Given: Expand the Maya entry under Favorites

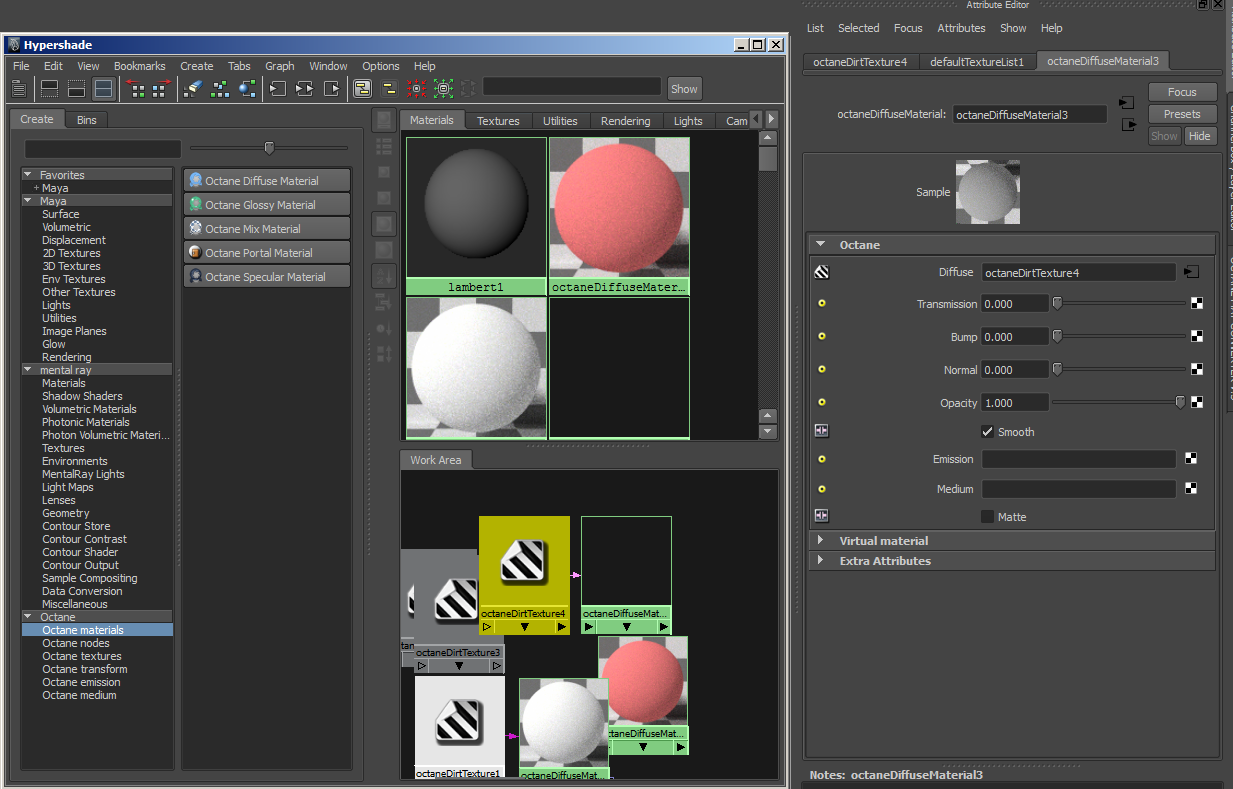Looking at the screenshot, I should 37,188.
